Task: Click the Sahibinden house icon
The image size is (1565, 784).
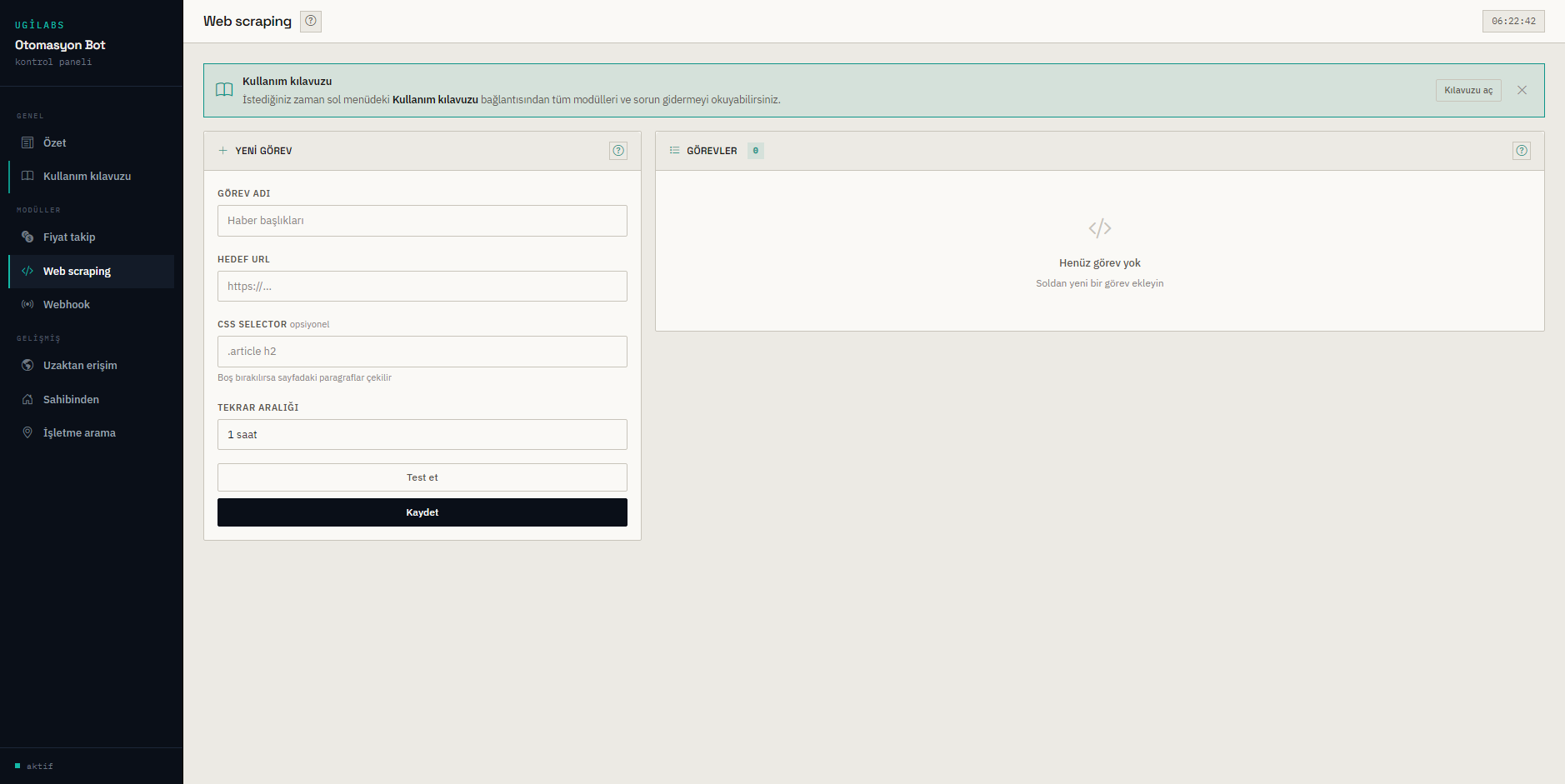Action: [27, 399]
